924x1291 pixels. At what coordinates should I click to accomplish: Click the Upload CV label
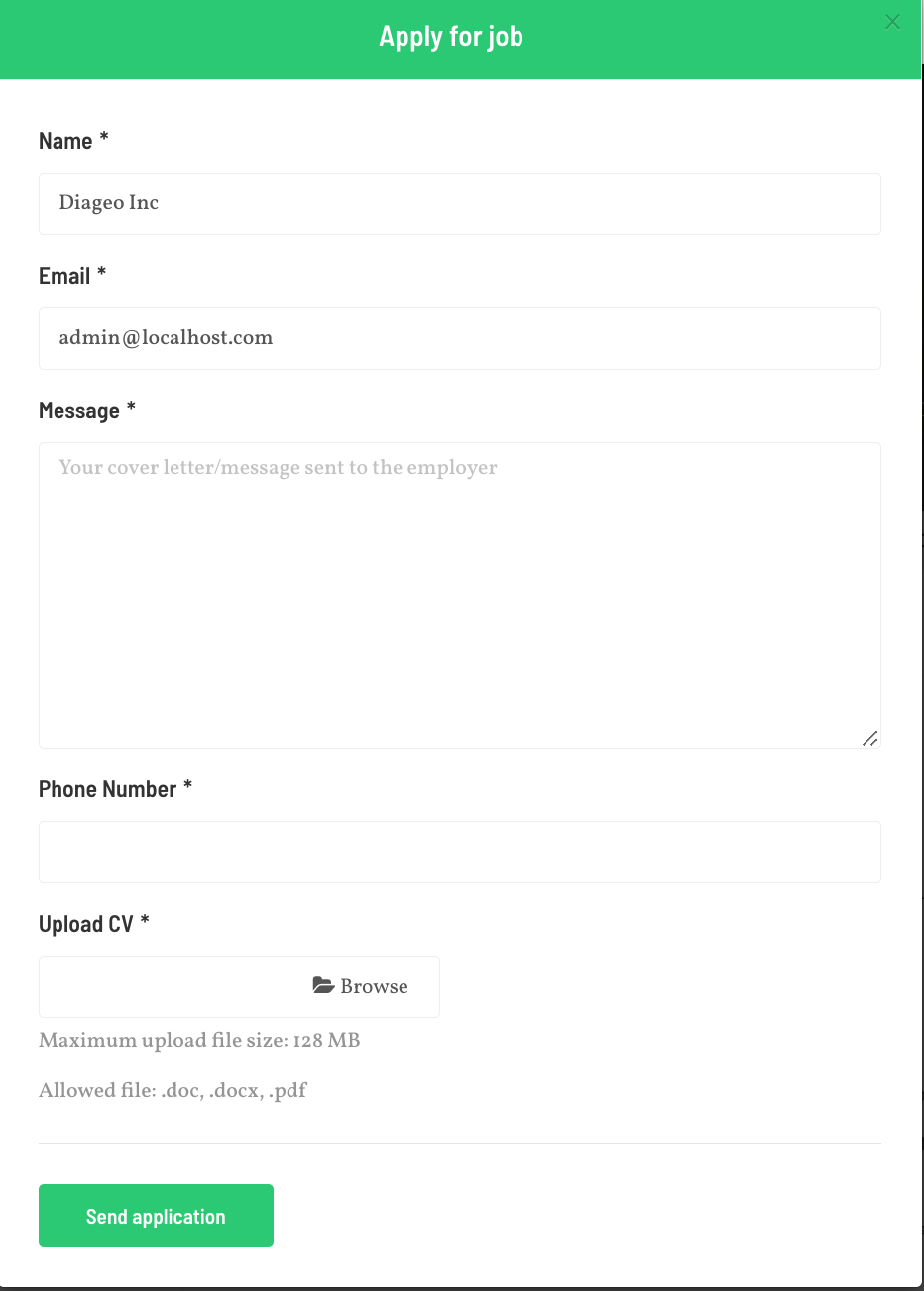pos(85,924)
